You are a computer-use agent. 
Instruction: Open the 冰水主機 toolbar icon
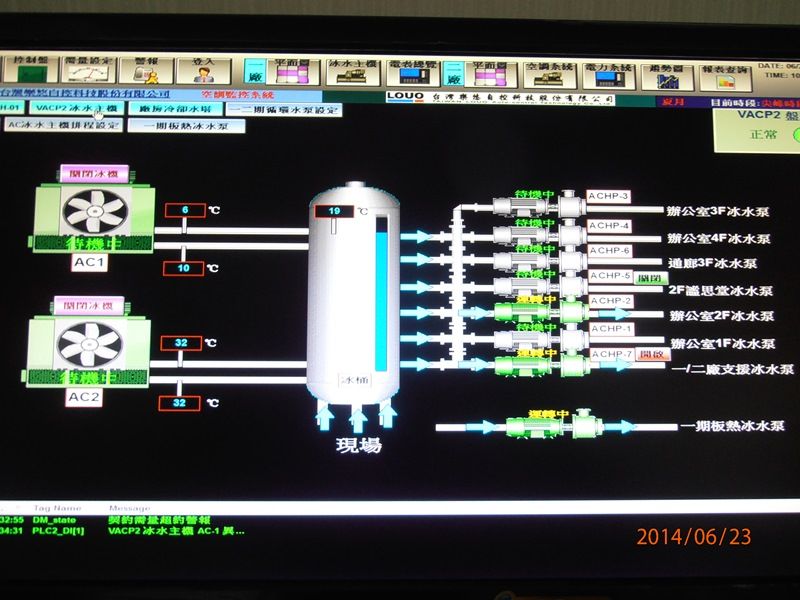click(352, 72)
